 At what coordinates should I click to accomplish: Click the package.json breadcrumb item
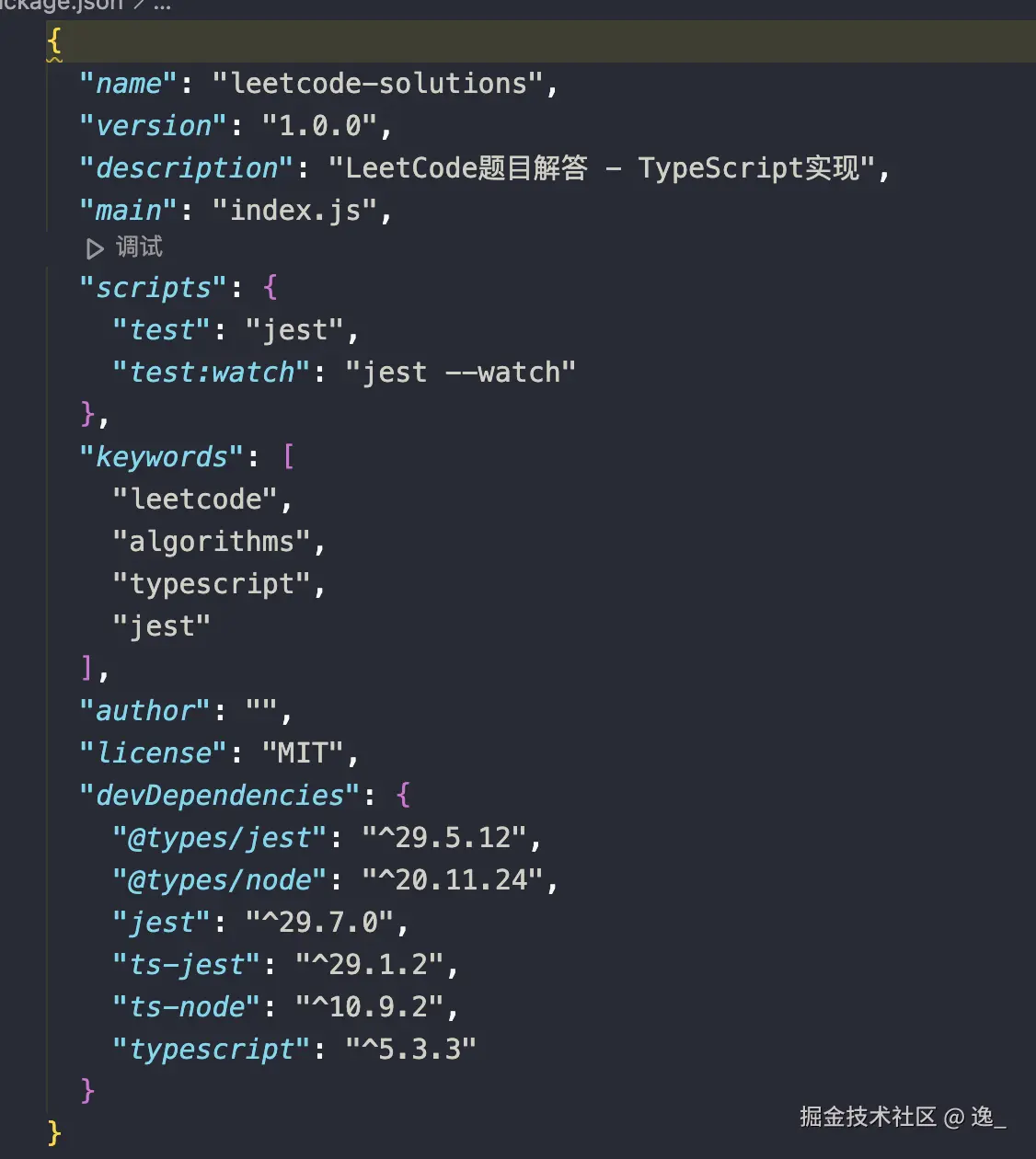pos(61,5)
